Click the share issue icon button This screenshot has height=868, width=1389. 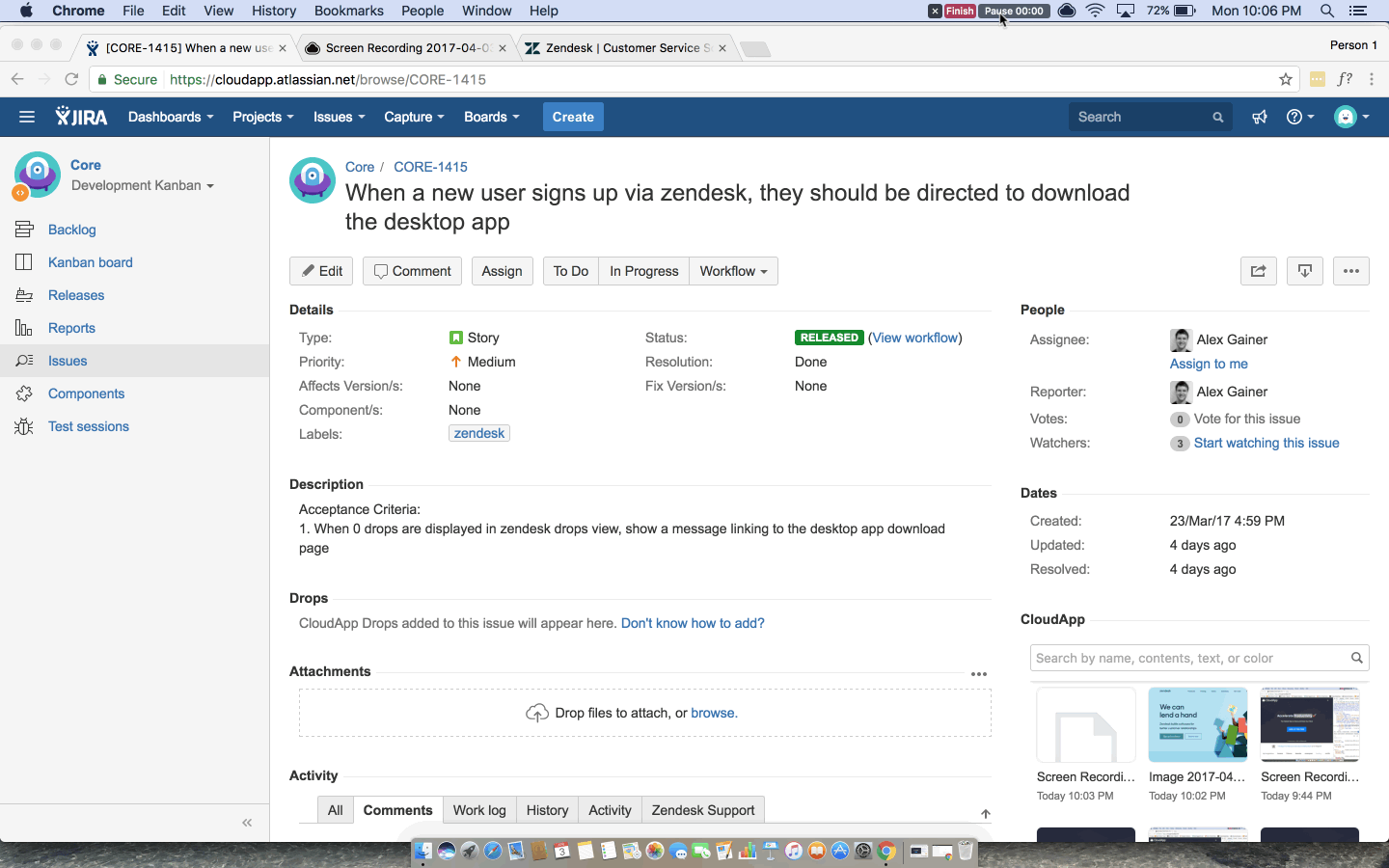coord(1258,271)
